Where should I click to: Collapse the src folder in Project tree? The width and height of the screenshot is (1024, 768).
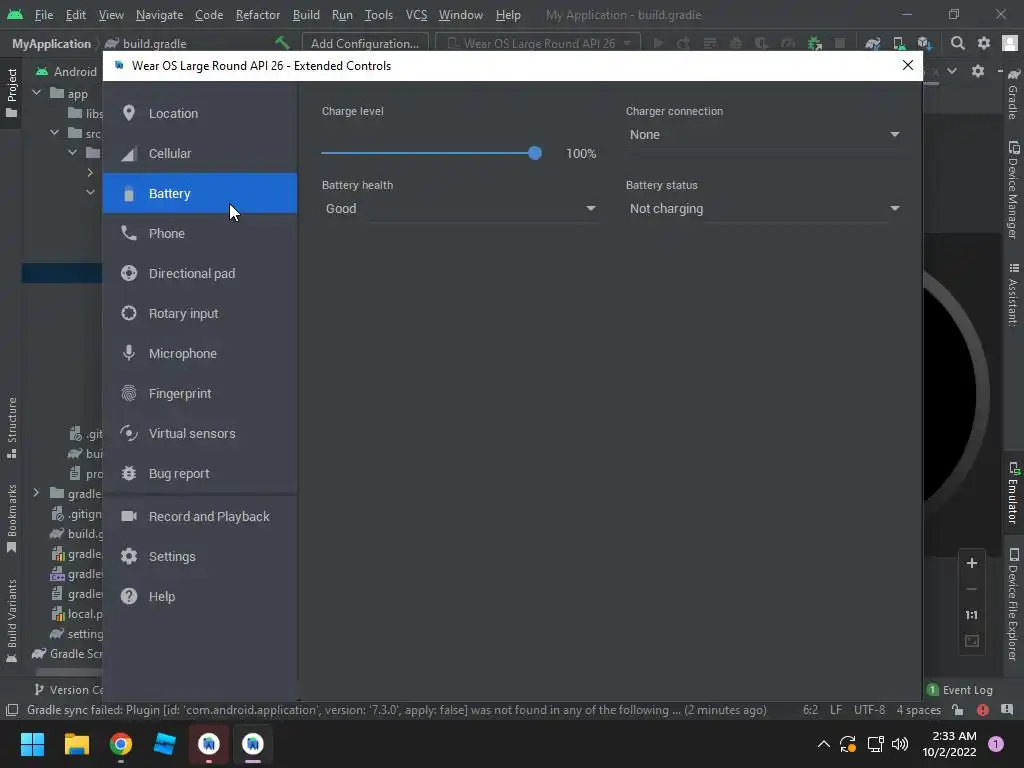54,133
